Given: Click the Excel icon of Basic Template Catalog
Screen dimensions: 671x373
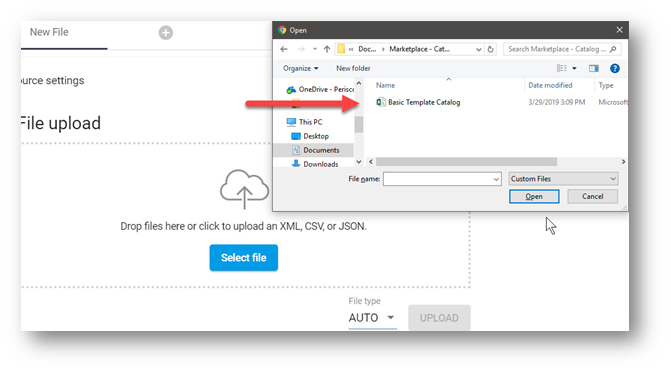Looking at the screenshot, I should tap(380, 102).
